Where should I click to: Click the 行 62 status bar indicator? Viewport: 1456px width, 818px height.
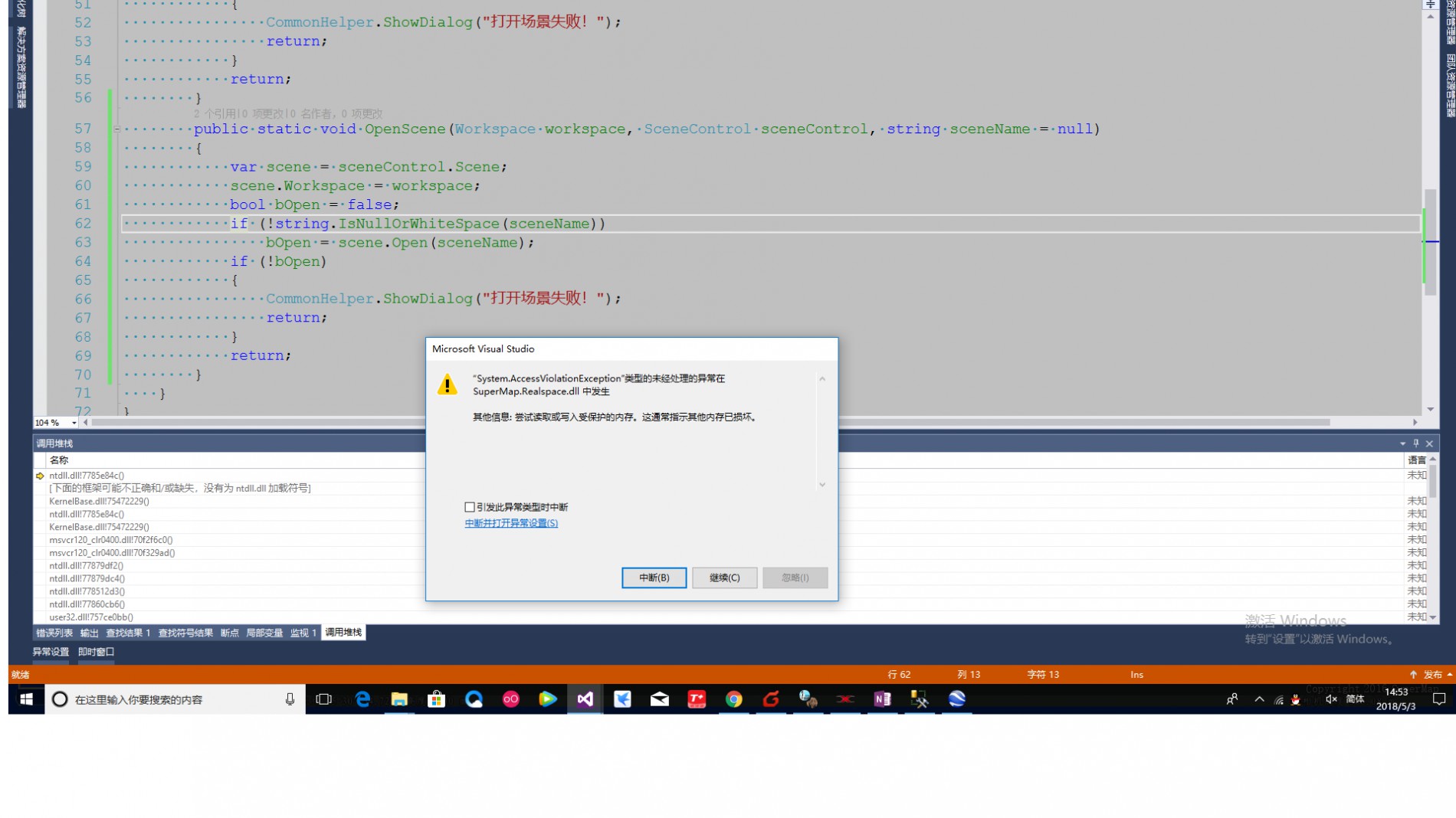[899, 675]
